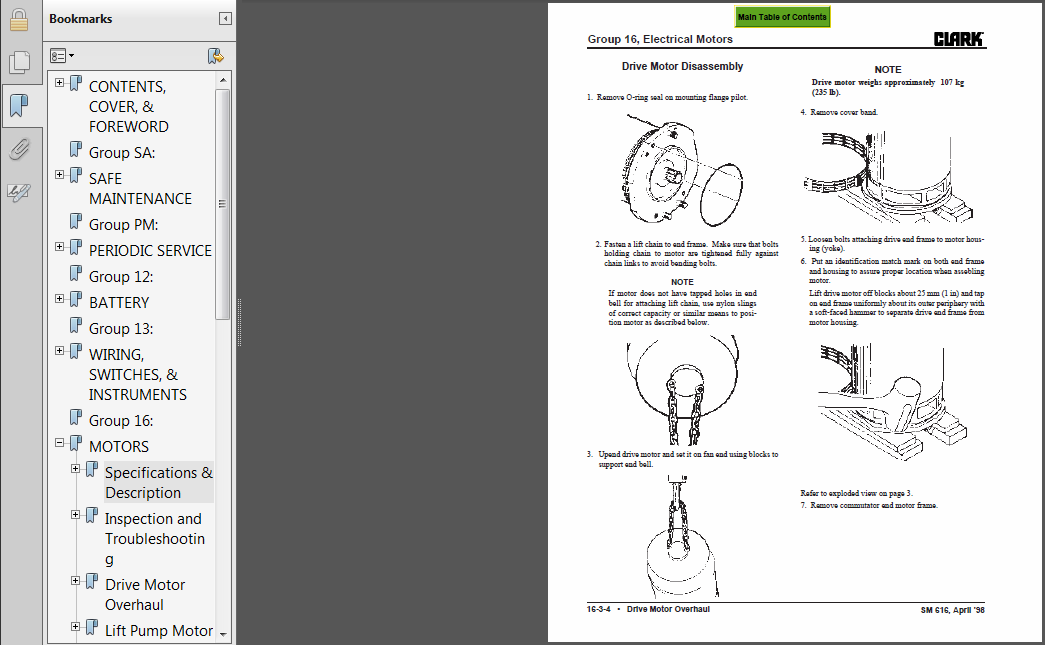This screenshot has height=645, width=1045.
Task: Go to SAFE MAINTENANCE bookmark
Action: (x=141, y=189)
